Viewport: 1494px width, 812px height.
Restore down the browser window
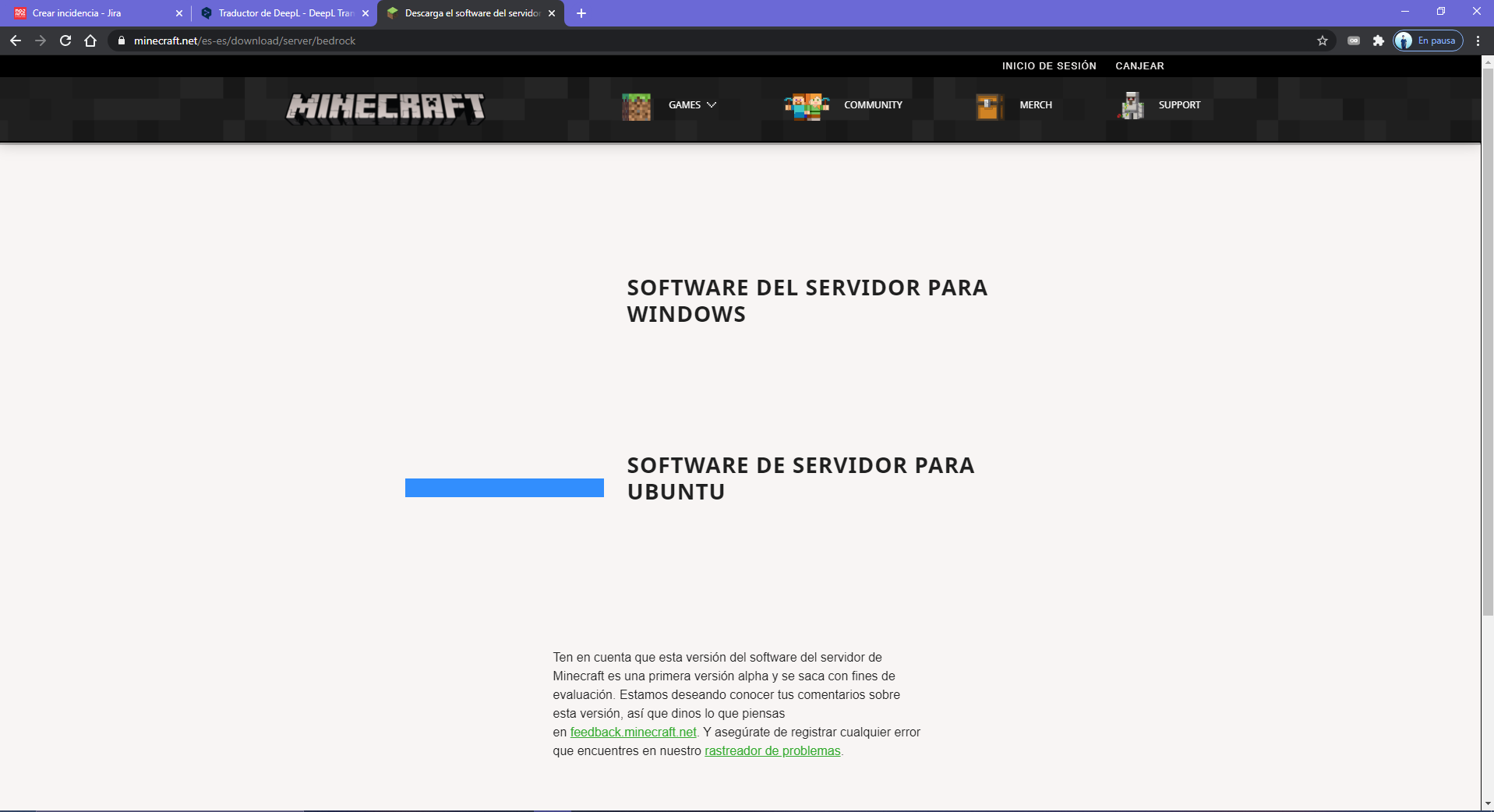(x=1441, y=12)
